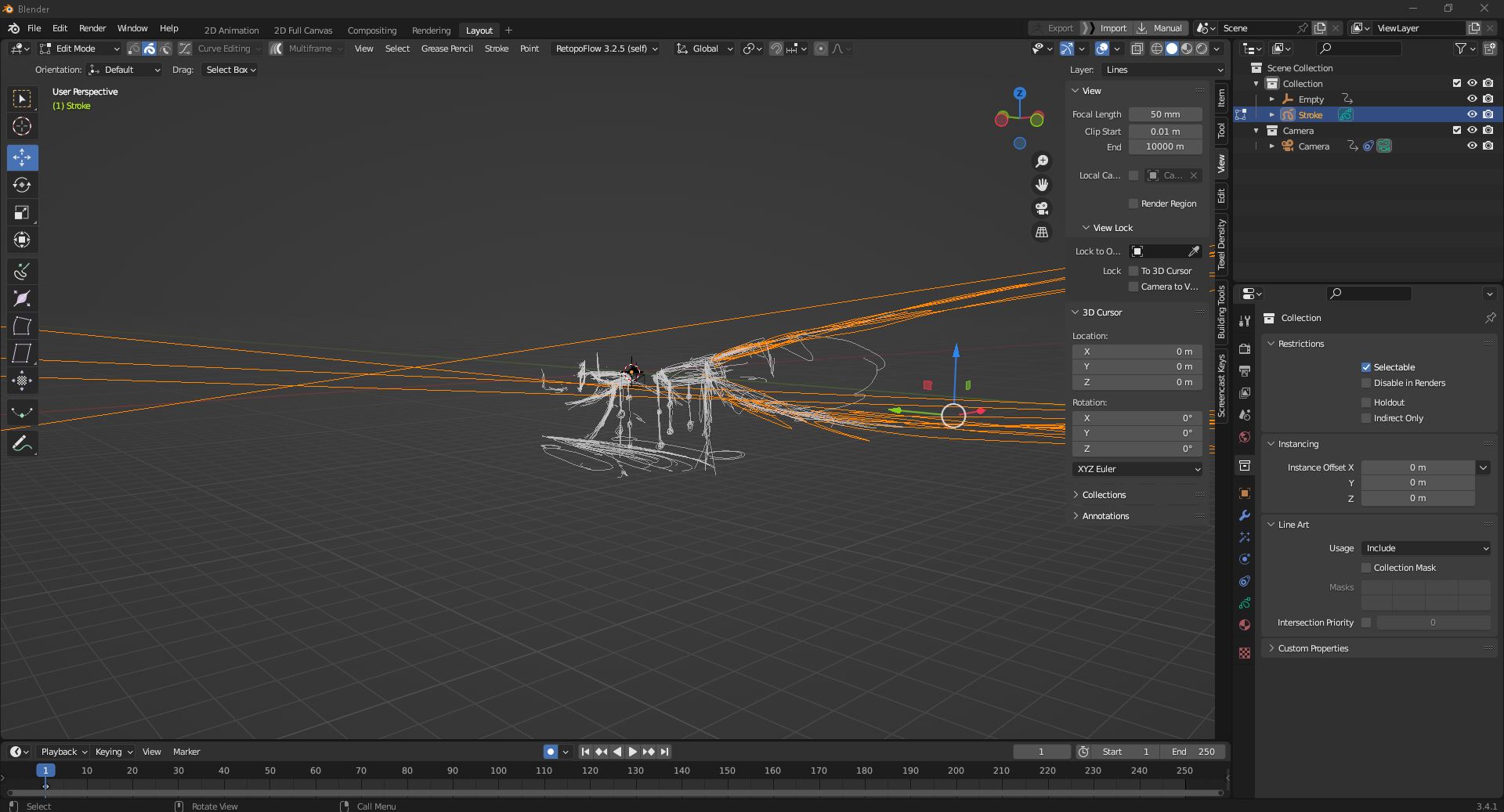Activate the Rotate tool

(x=22, y=185)
